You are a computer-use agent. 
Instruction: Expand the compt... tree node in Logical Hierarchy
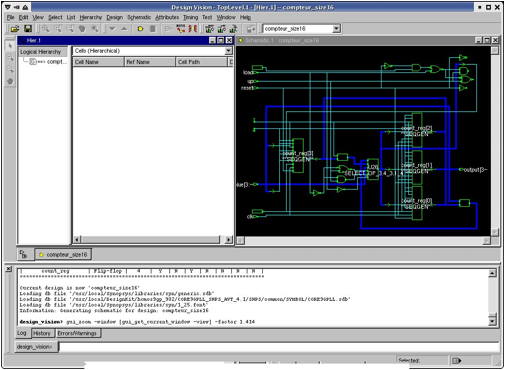point(33,62)
